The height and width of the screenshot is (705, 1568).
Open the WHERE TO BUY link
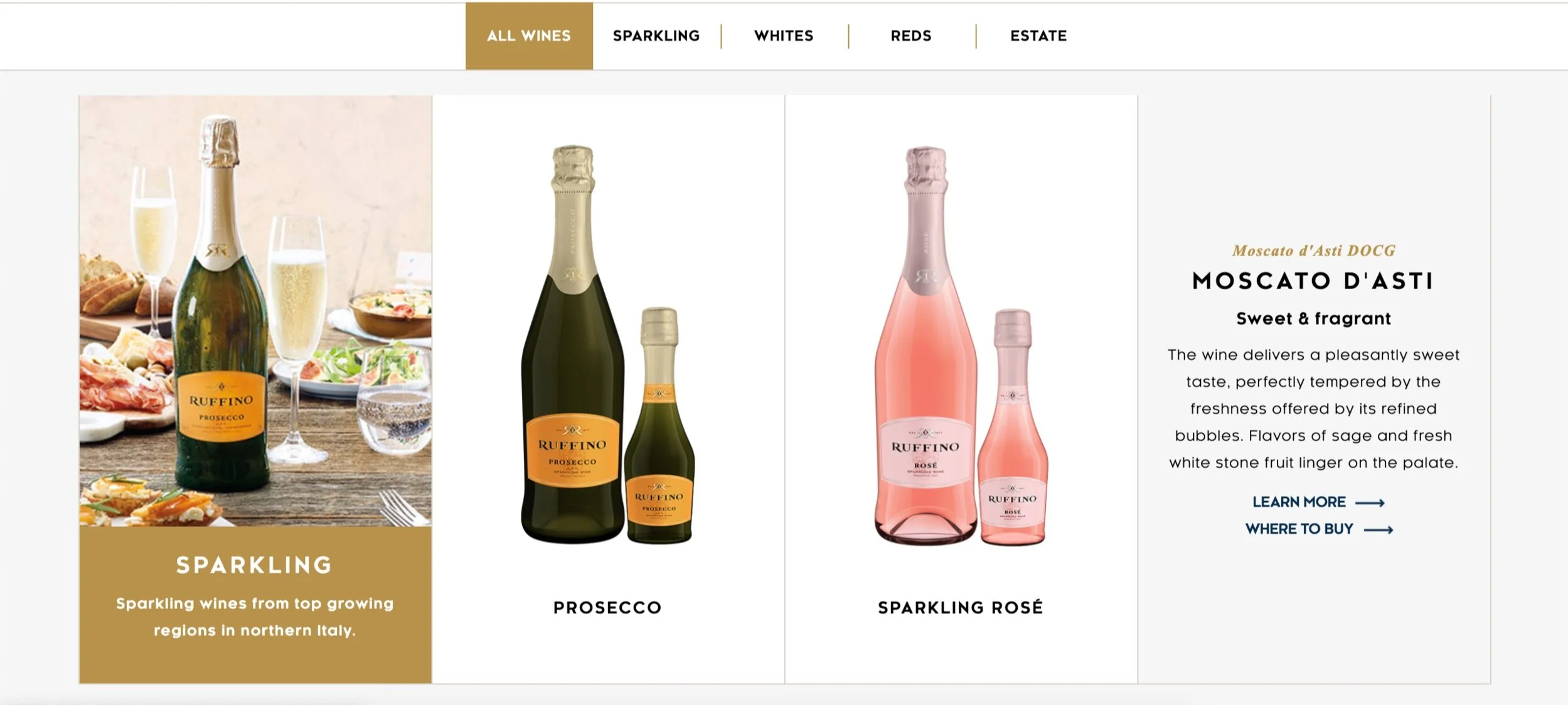coord(1299,529)
